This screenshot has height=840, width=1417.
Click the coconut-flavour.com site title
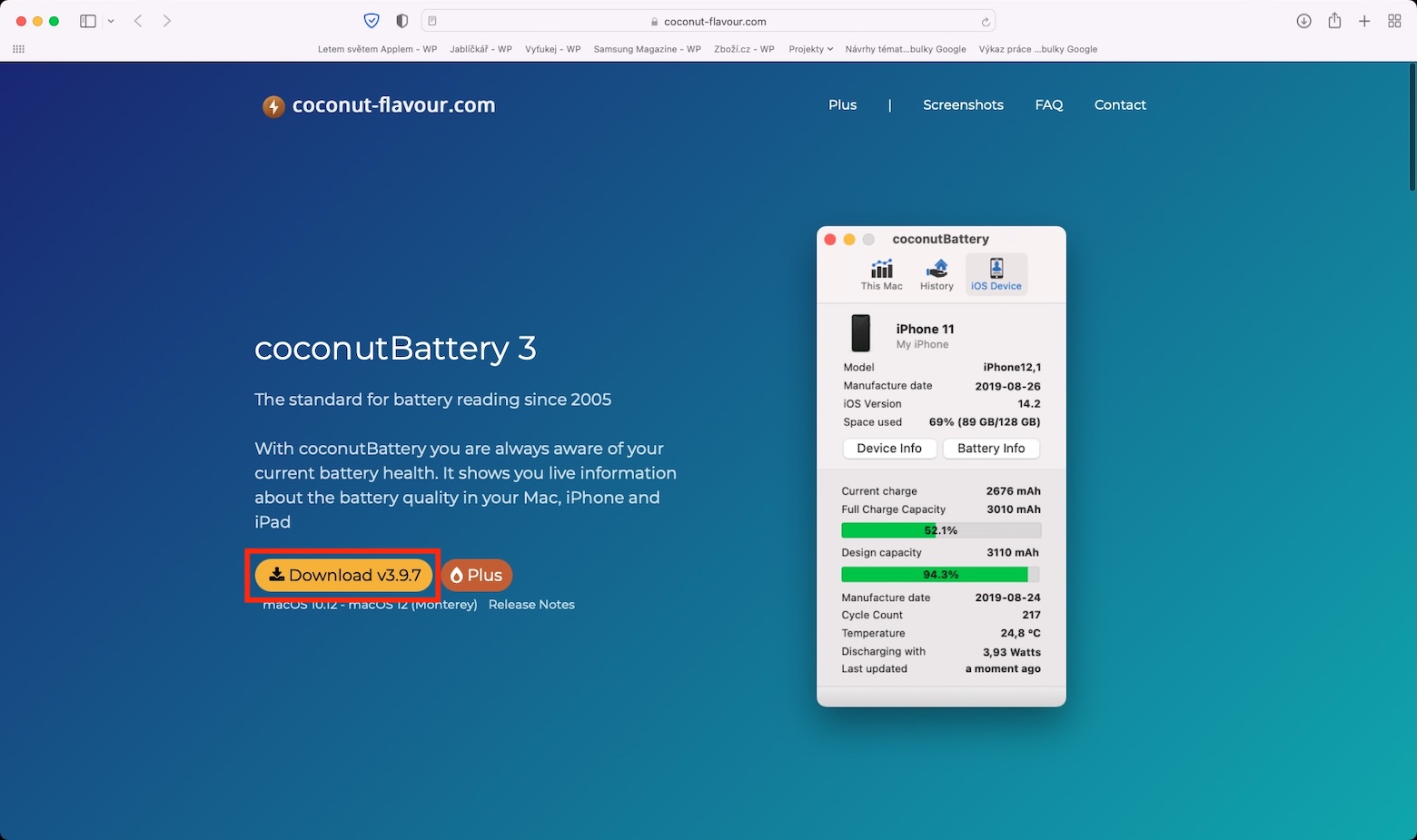393,105
